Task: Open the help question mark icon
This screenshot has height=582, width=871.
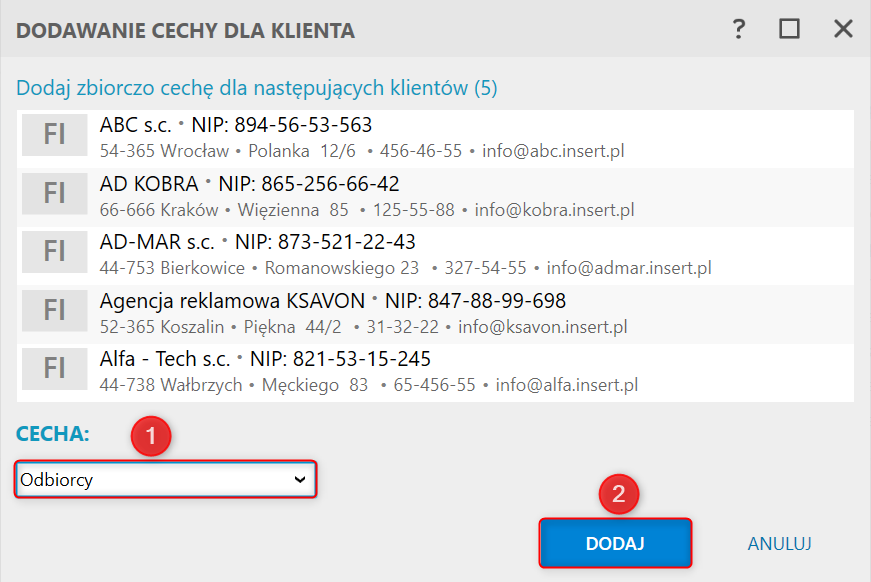Action: click(x=739, y=30)
